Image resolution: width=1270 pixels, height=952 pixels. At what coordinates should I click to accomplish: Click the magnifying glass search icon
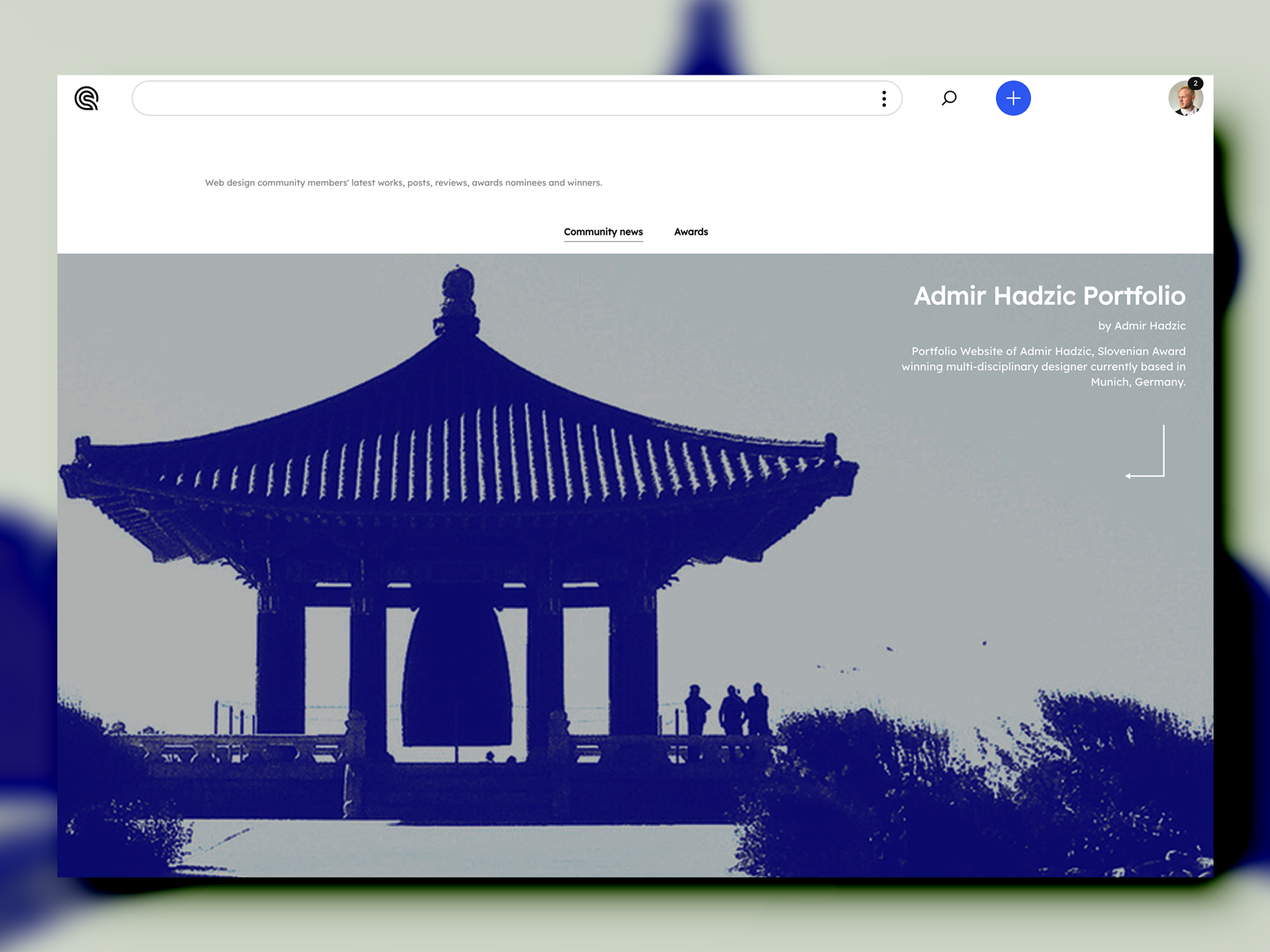(x=949, y=98)
